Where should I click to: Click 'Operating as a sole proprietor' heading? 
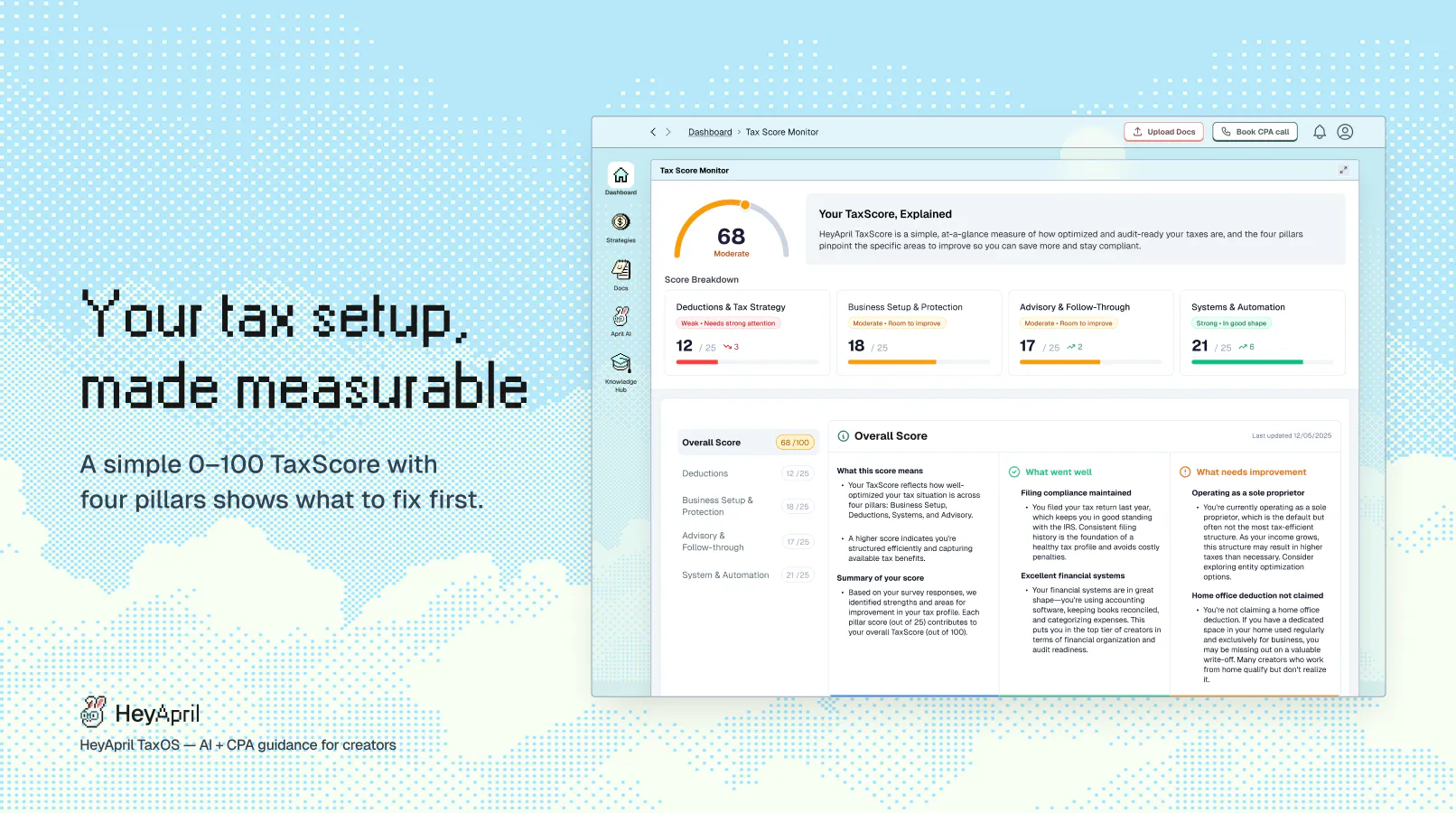[1248, 493]
